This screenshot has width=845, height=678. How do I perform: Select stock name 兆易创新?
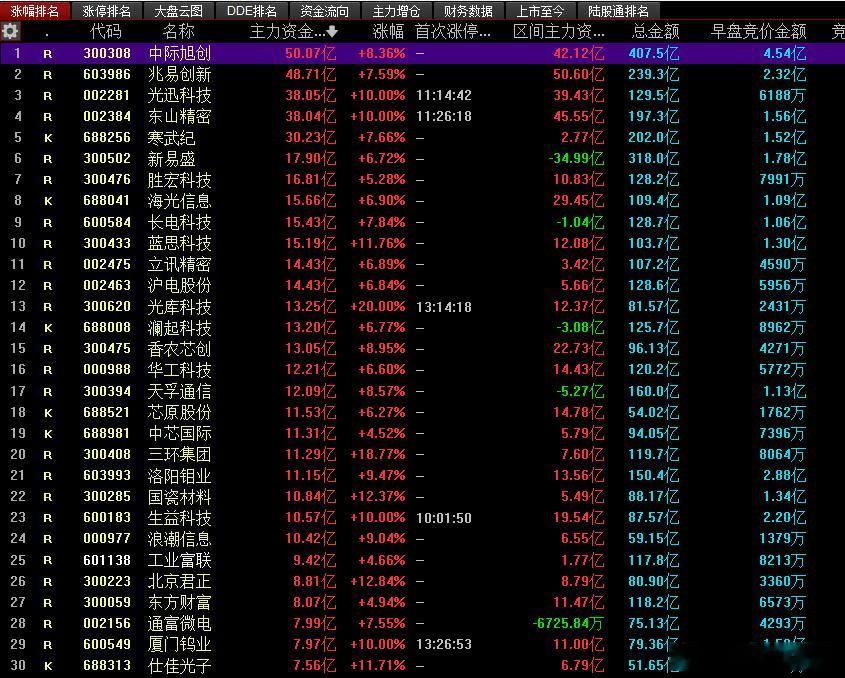(x=179, y=74)
